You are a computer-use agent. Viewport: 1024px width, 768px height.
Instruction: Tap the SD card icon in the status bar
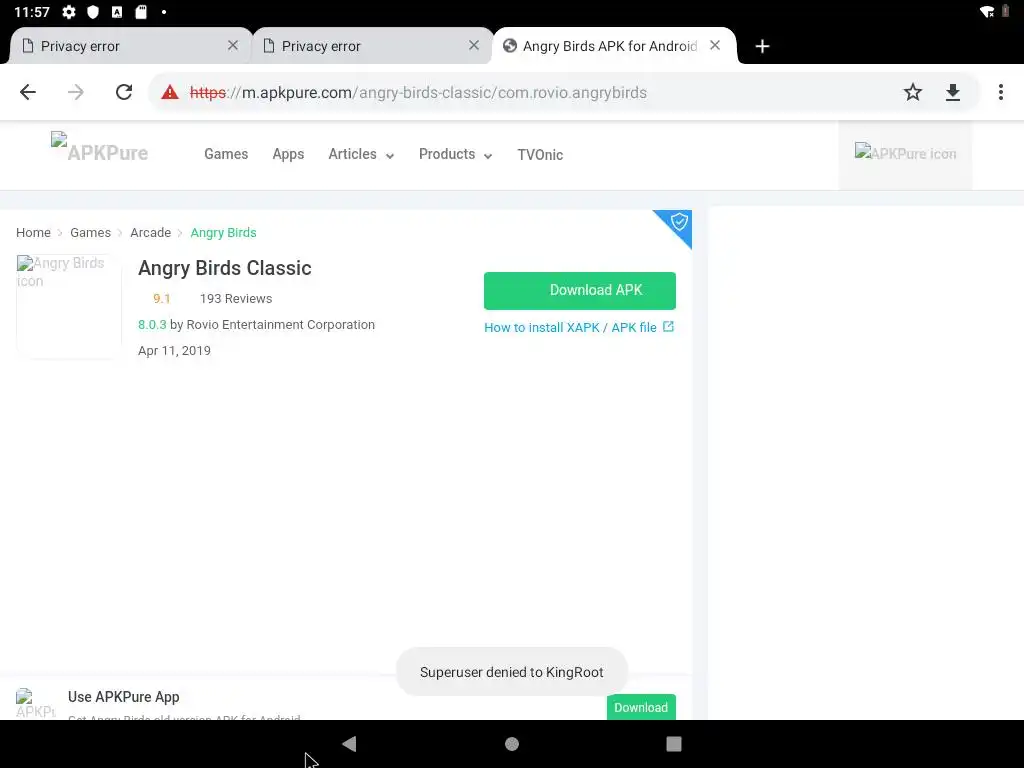pos(141,12)
